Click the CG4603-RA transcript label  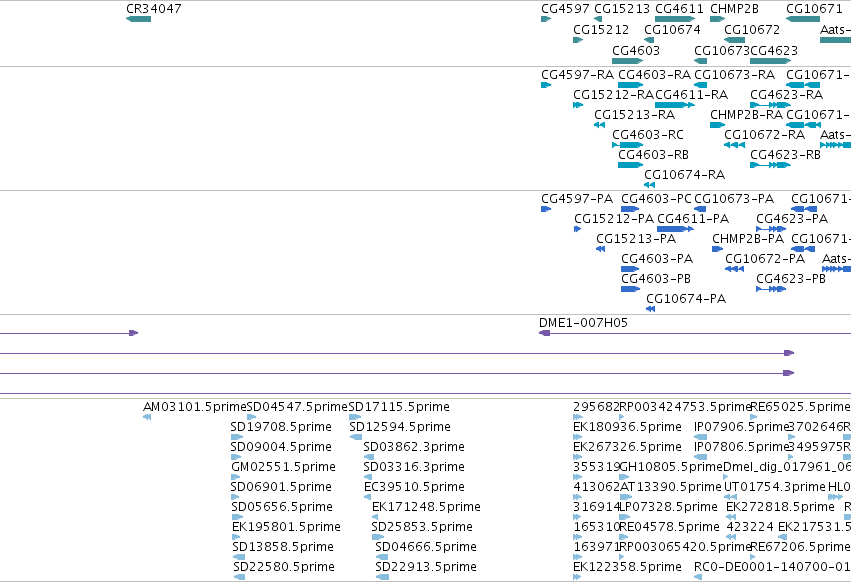pyautogui.click(x=655, y=74)
